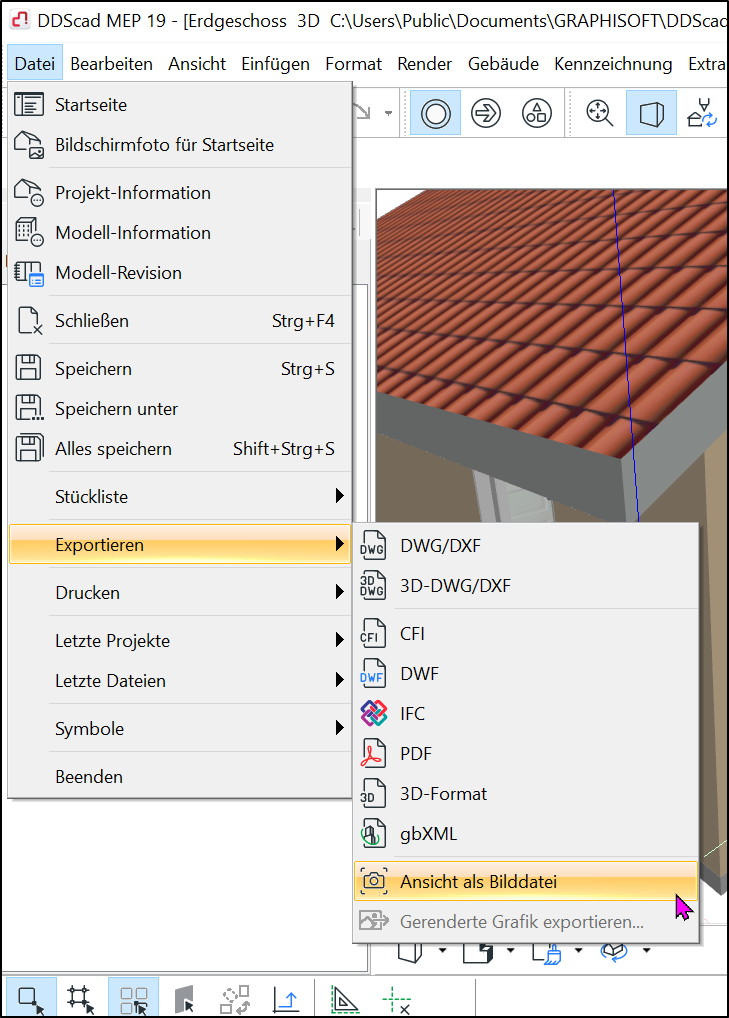This screenshot has width=729, height=1018.
Task: Click the green crosshair delete icon
Action: point(396,999)
